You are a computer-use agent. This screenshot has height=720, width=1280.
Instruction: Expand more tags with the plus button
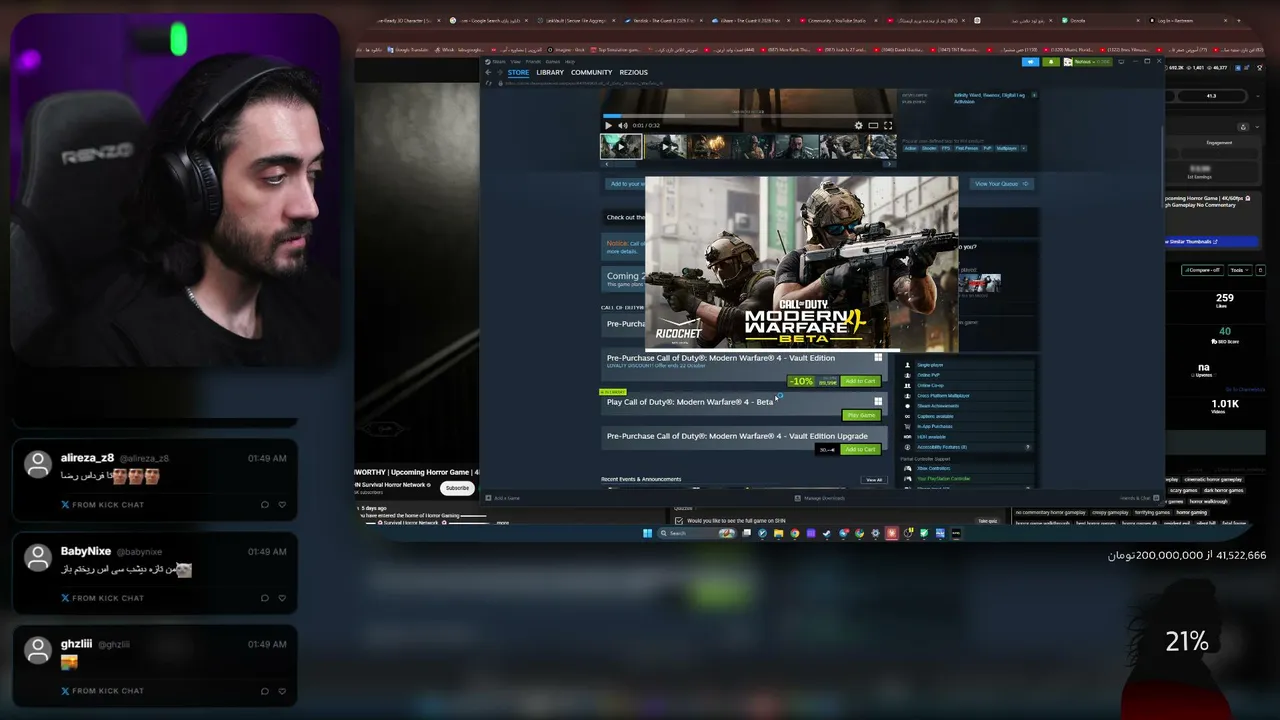[x=1024, y=148]
